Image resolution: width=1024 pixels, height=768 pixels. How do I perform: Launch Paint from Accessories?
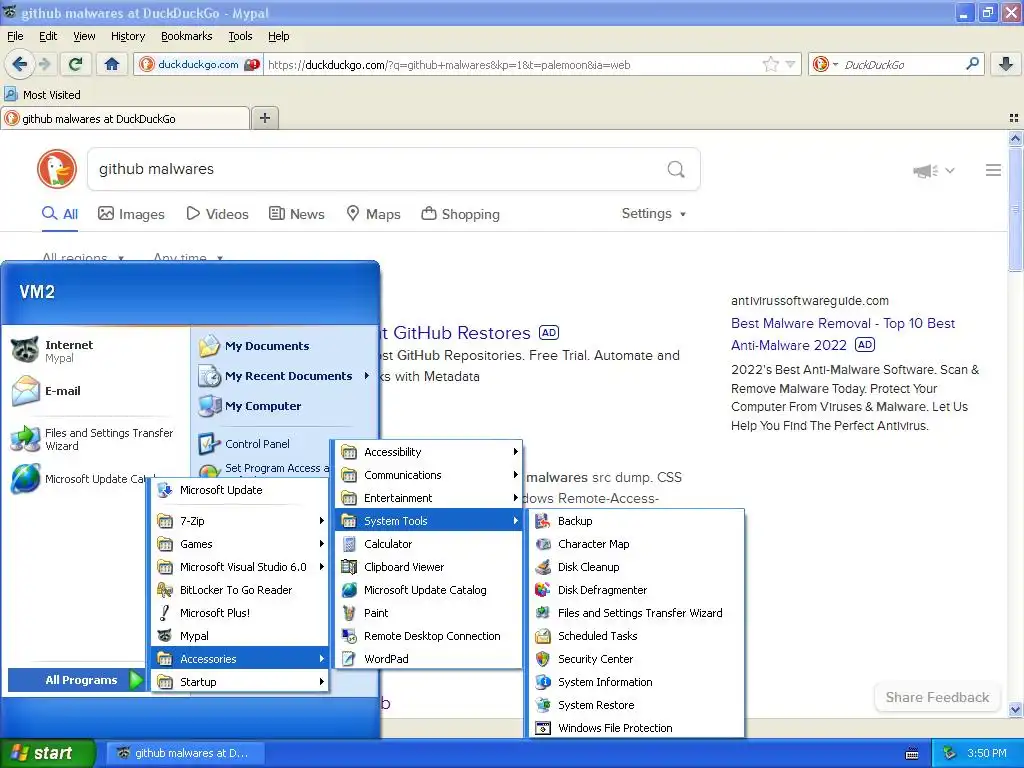[428, 613]
